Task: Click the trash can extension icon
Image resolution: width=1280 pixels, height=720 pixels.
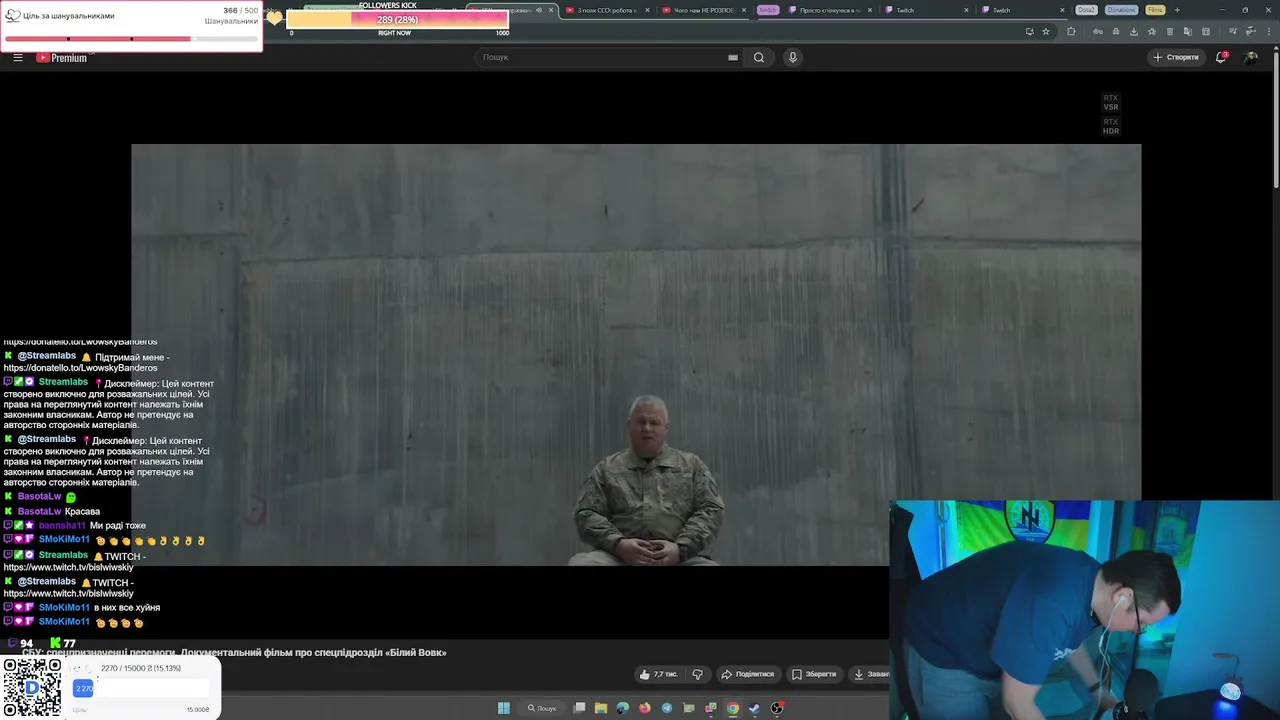Action: point(1170,31)
